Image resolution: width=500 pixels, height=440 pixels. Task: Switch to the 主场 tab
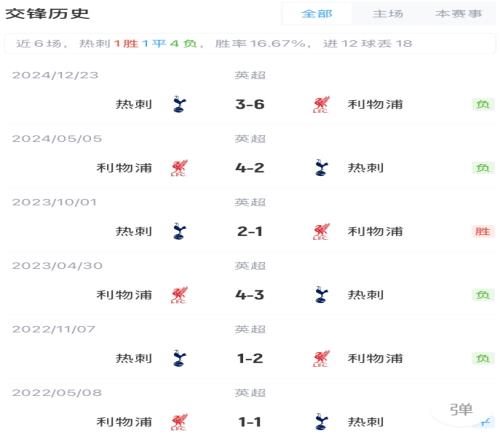pos(388,14)
